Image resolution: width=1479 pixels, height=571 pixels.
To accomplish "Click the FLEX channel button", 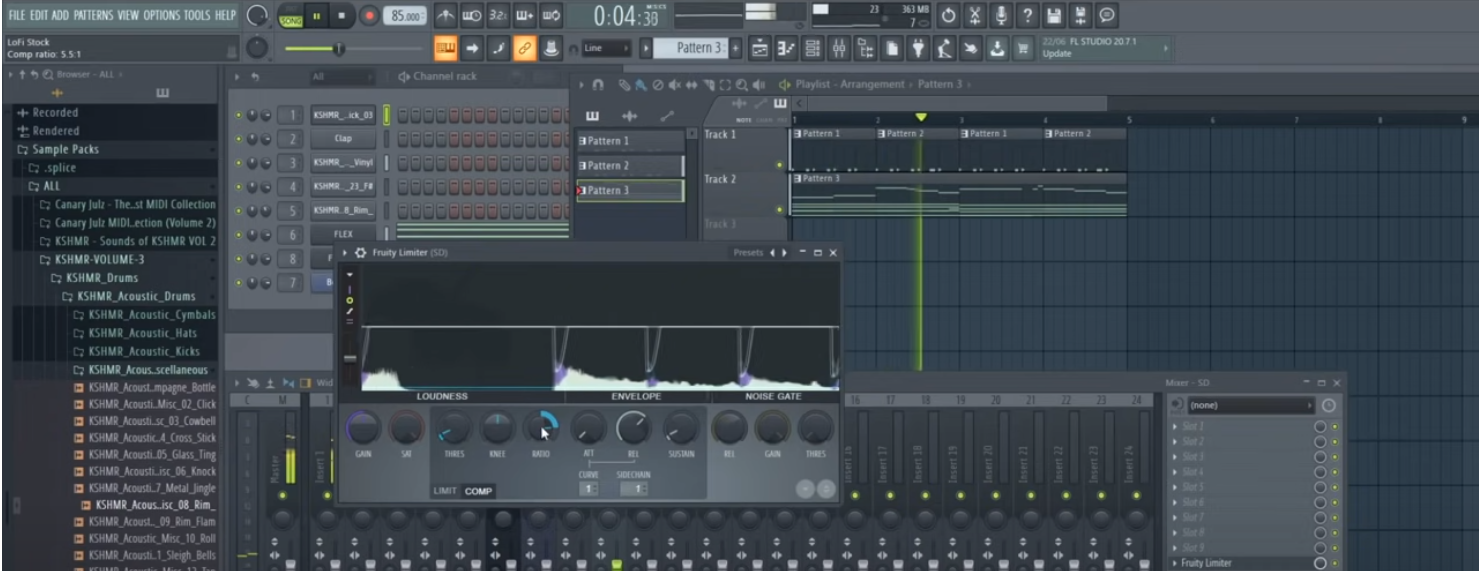I will (x=343, y=234).
